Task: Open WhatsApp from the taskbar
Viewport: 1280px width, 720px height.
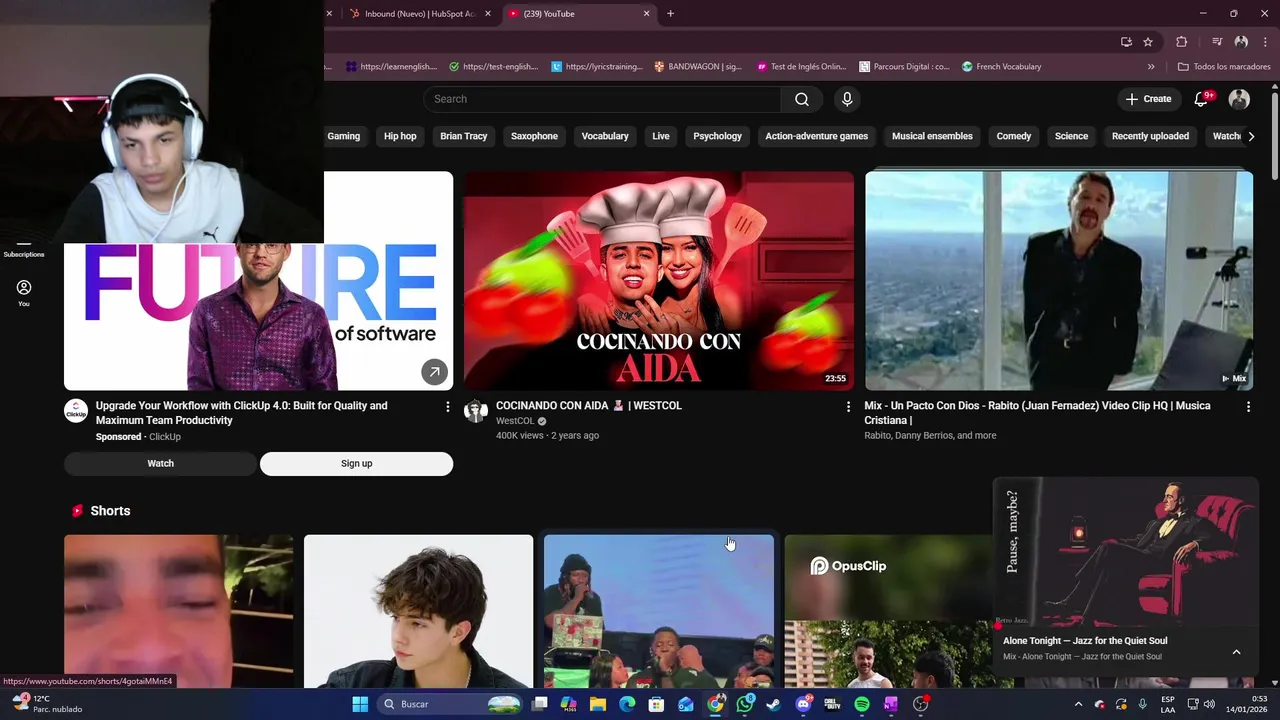Action: click(745, 704)
